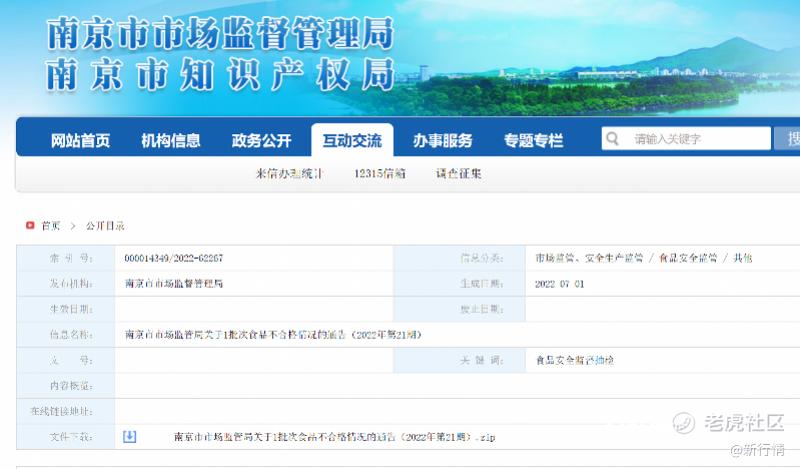Screen dimensions: 800x469
Task: Click the 关键词 label cell
Action: (x=459, y=360)
